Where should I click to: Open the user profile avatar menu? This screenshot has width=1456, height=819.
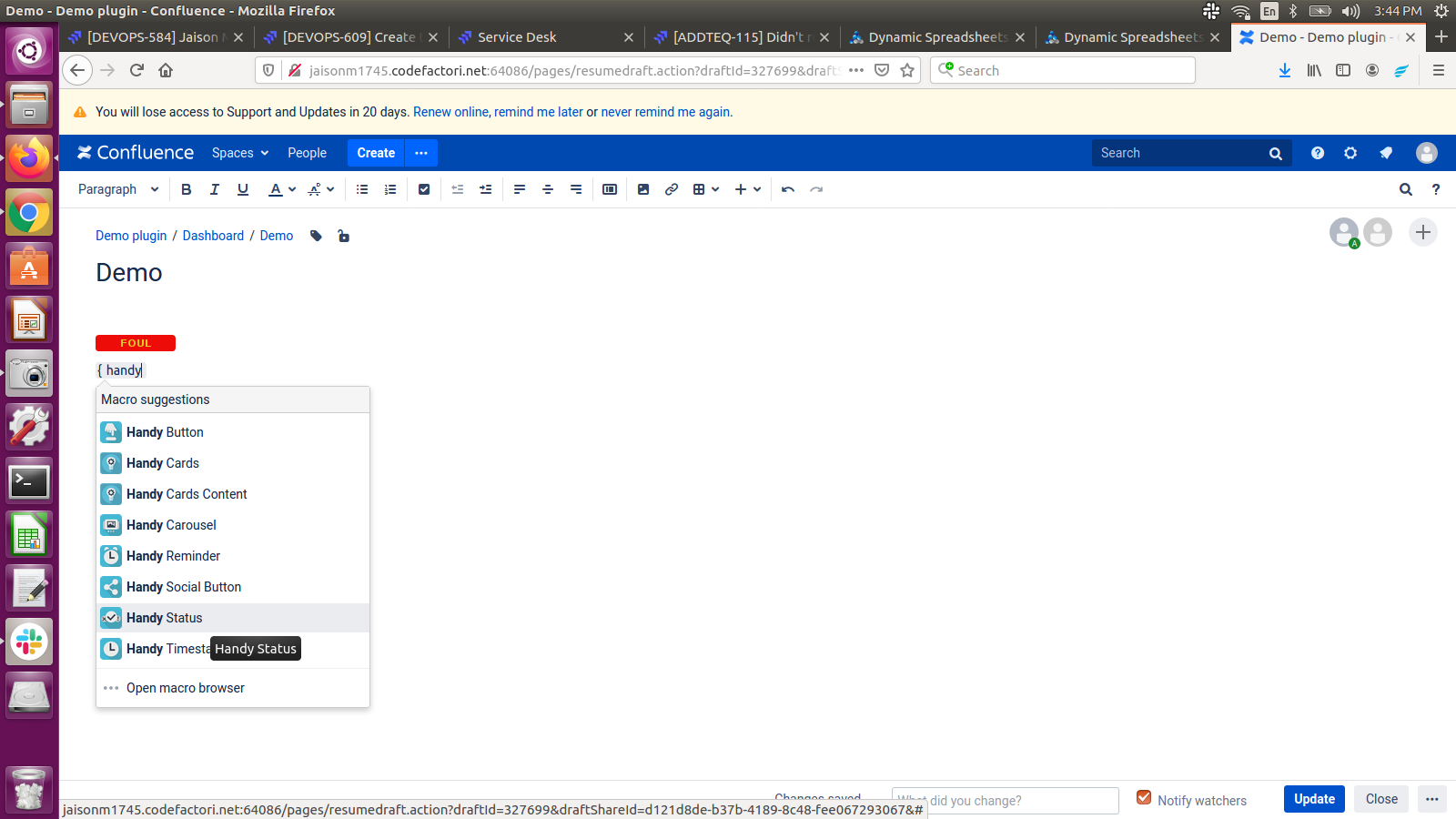coord(1427,153)
